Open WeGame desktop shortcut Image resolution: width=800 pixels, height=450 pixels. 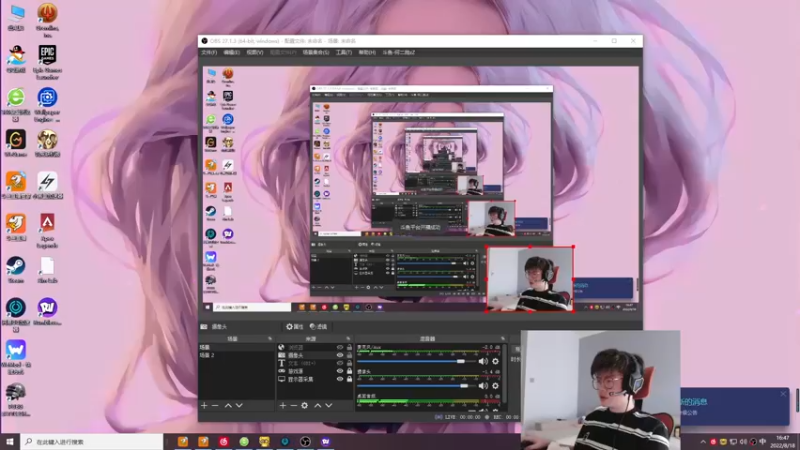tap(16, 143)
